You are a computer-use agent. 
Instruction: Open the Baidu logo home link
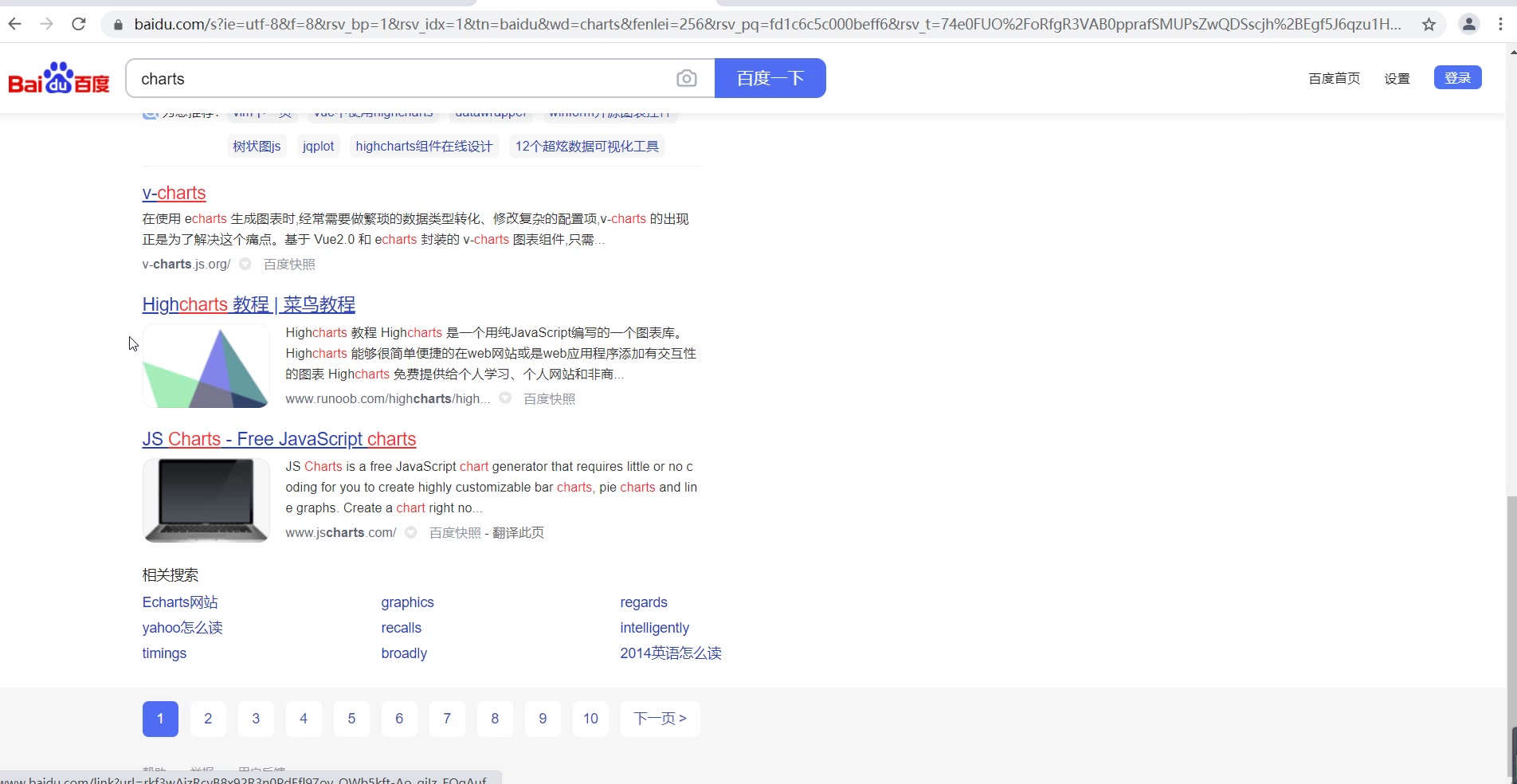[x=59, y=78]
